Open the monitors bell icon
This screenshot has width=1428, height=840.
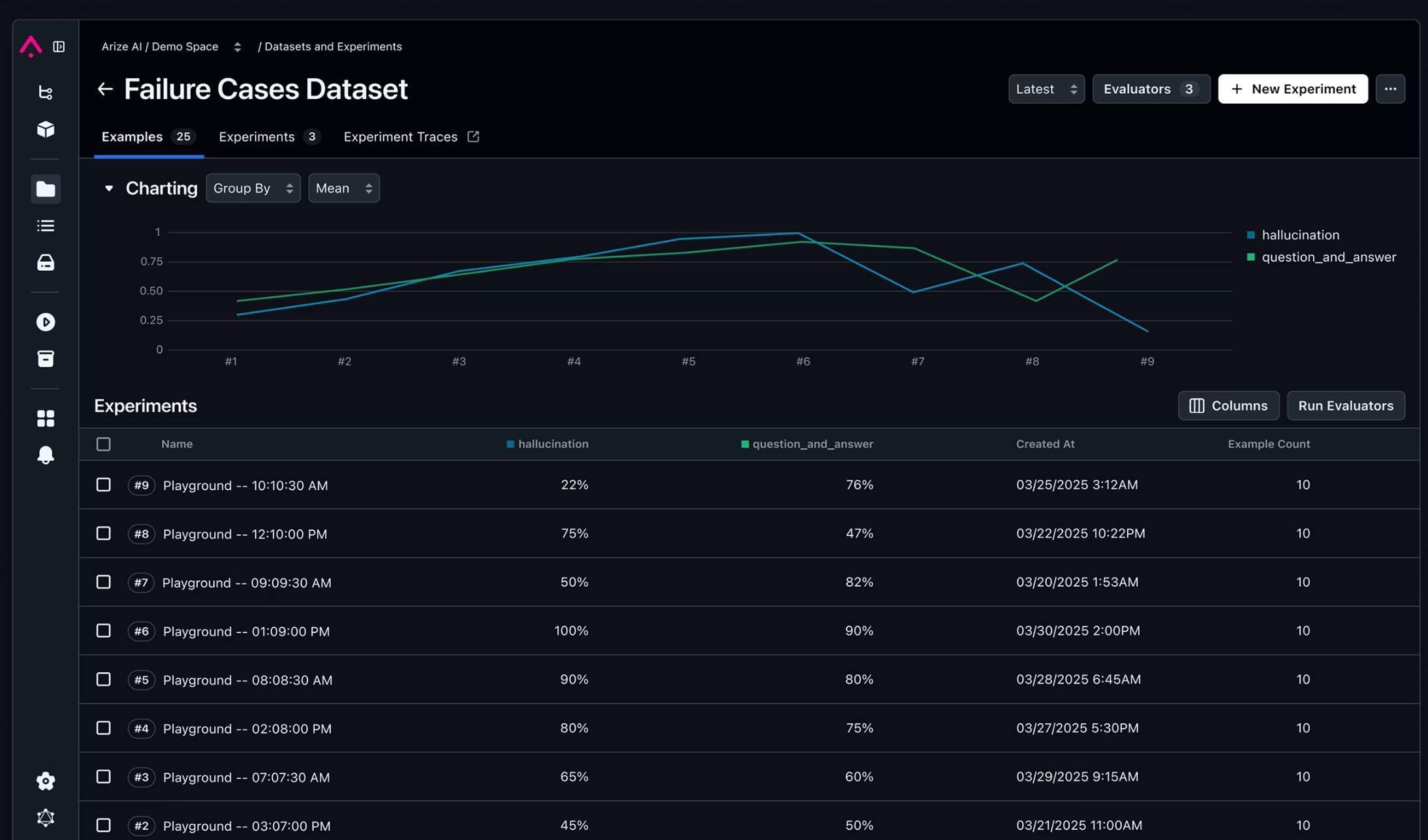pos(46,455)
